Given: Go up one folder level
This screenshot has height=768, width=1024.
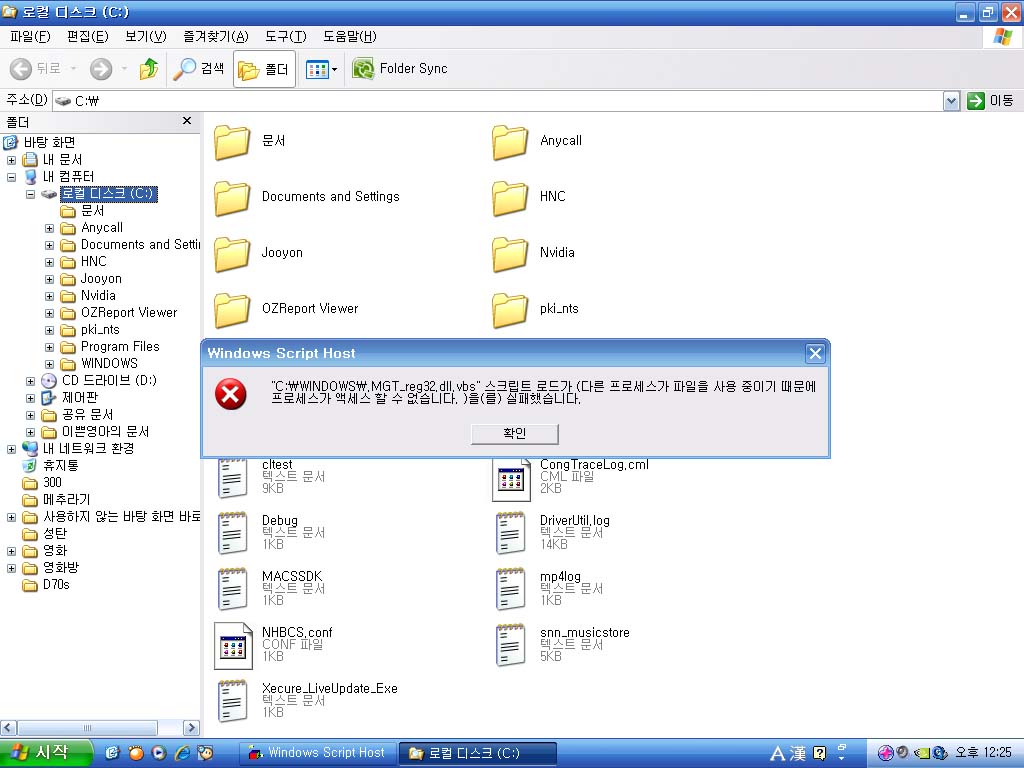Looking at the screenshot, I should (149, 69).
